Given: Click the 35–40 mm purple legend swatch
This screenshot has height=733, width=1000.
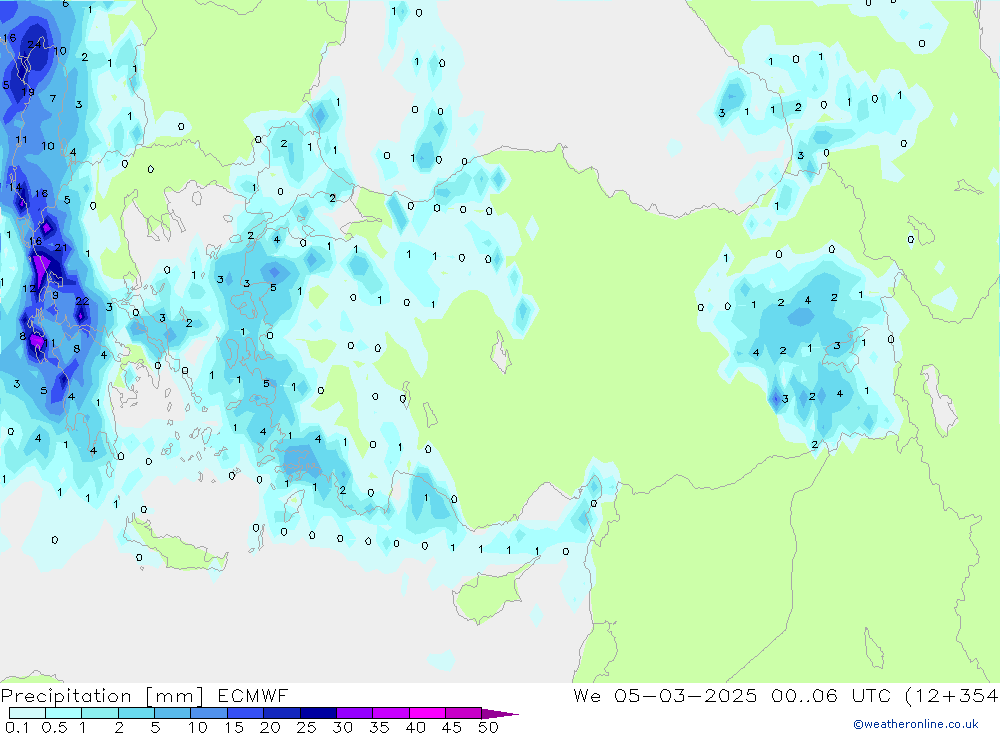Looking at the screenshot, I should (x=390, y=713).
